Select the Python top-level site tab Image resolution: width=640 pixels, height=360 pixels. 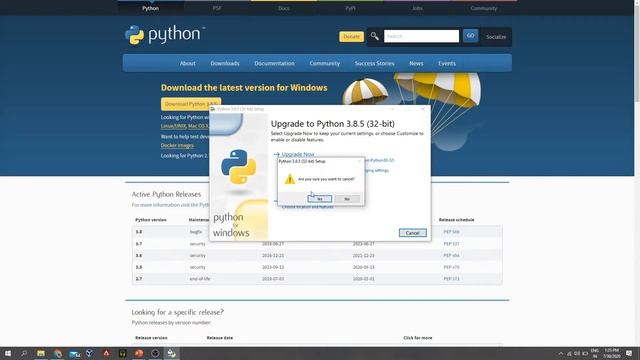coord(151,8)
